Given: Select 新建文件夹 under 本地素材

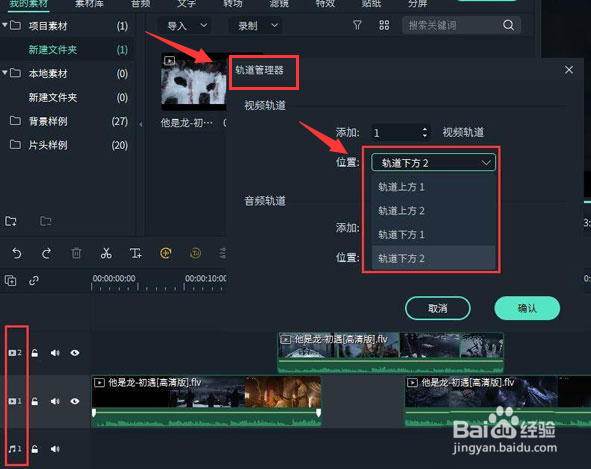Looking at the screenshot, I should point(53,97).
